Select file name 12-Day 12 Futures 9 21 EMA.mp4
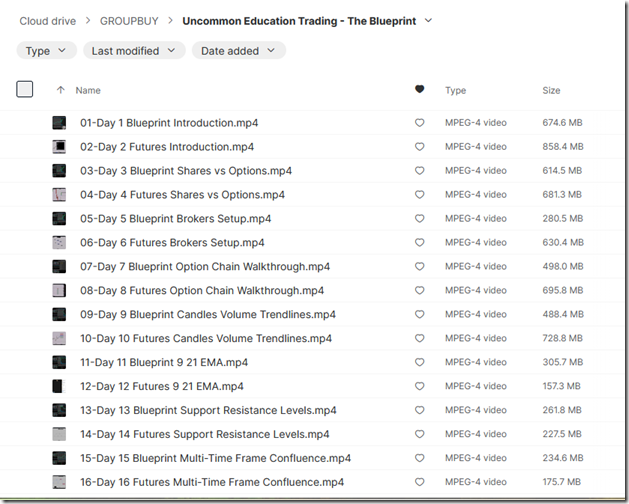Image resolution: width=629 pixels, height=504 pixels. 162,386
